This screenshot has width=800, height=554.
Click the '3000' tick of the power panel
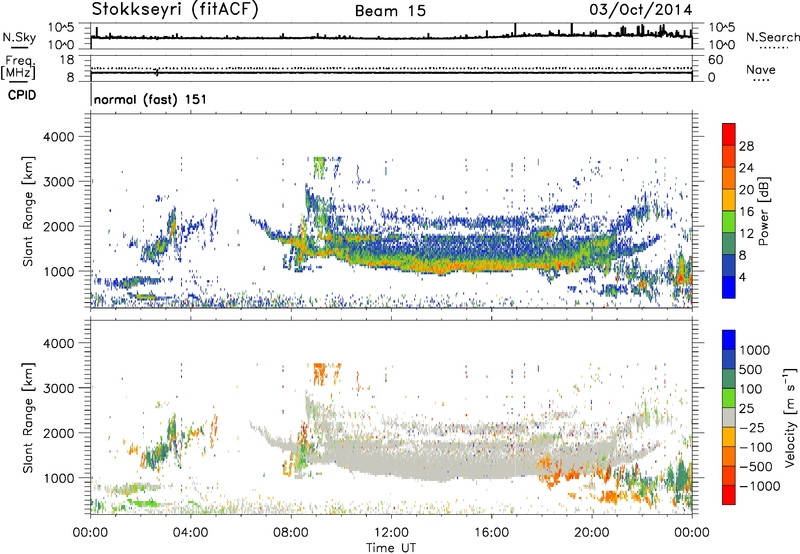click(58, 182)
